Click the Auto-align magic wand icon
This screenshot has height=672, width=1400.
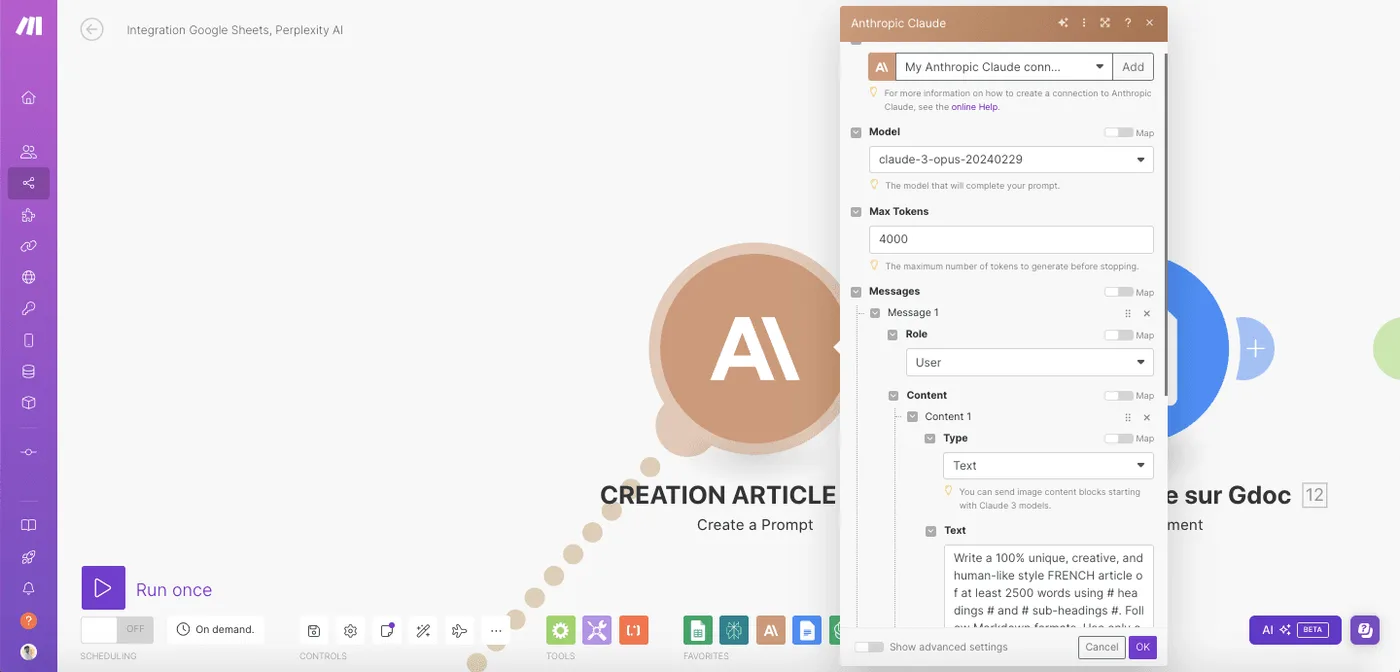[423, 630]
